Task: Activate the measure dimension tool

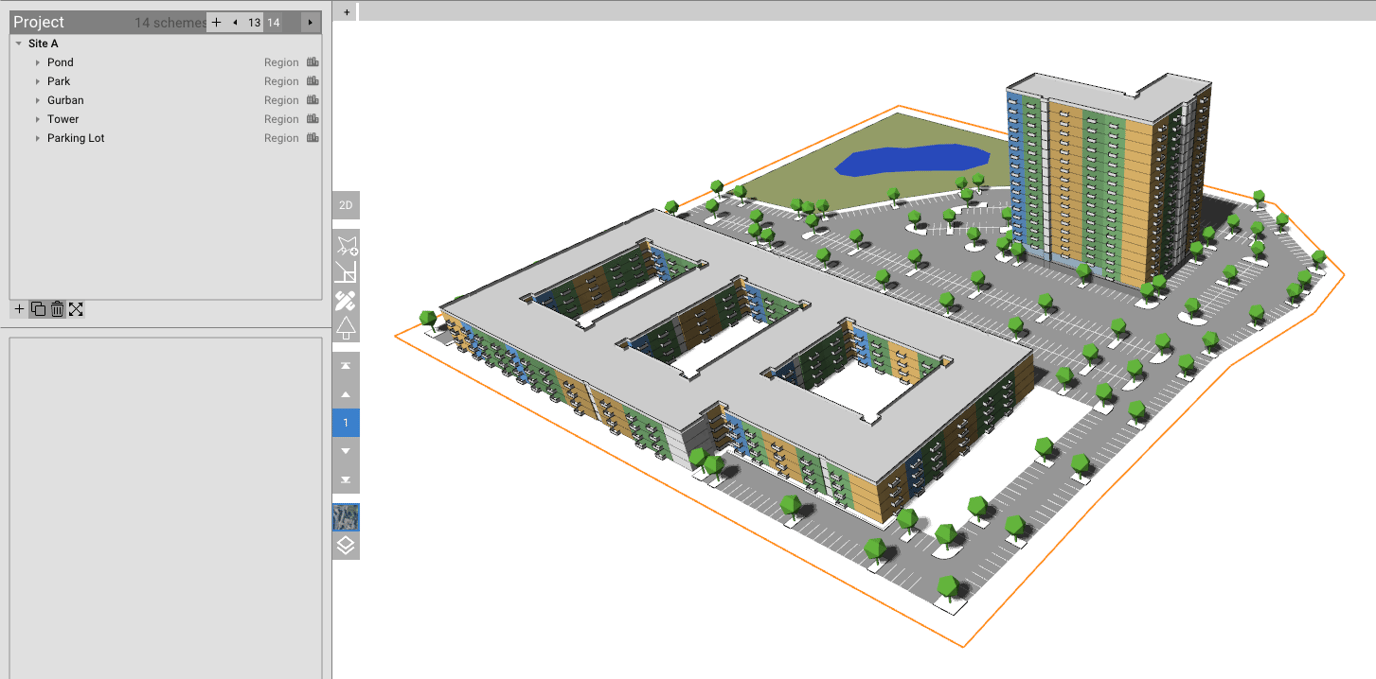Action: (346, 273)
